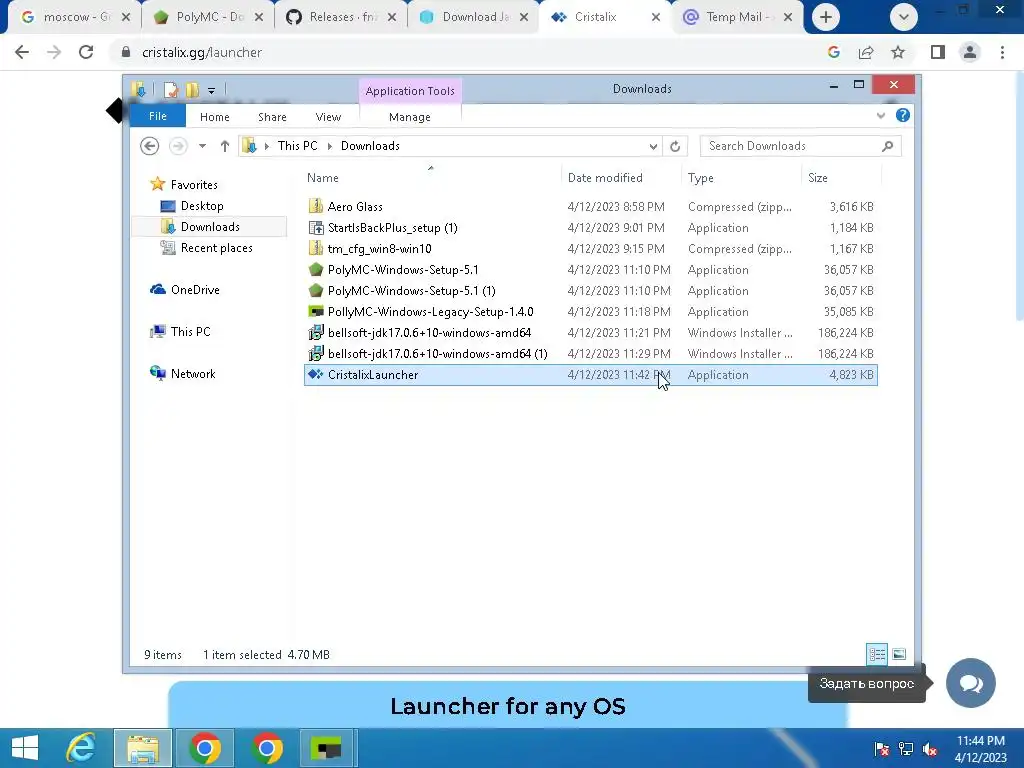Select Network in the navigation pane

(193, 374)
